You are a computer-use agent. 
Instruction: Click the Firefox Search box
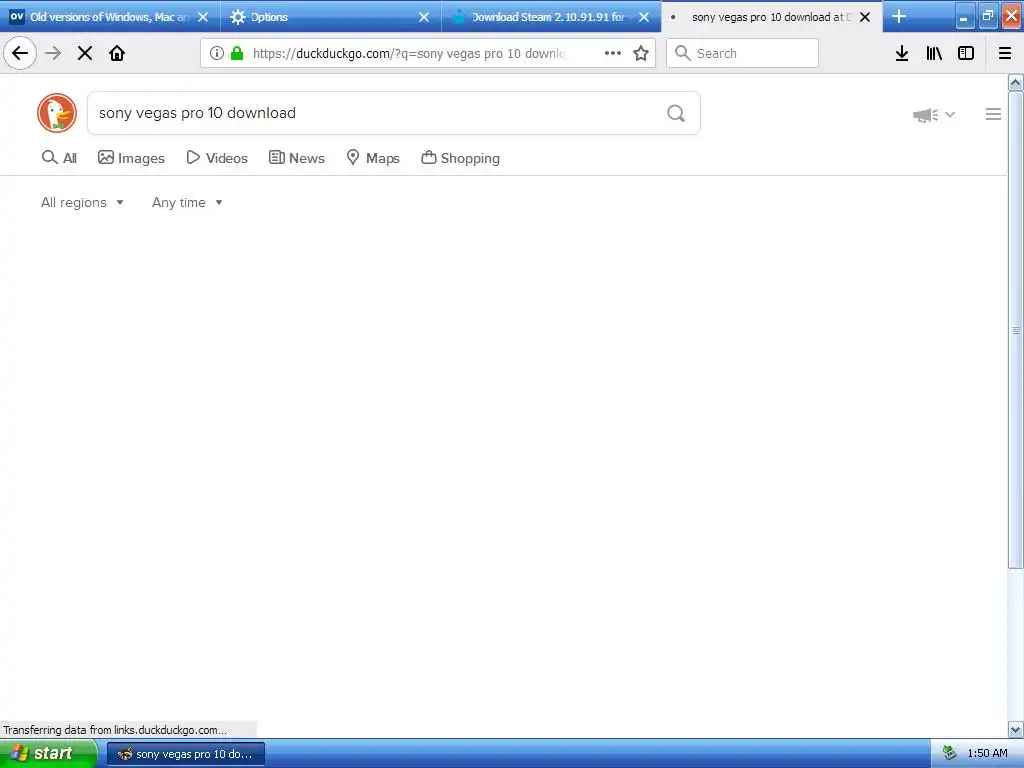[x=743, y=53]
